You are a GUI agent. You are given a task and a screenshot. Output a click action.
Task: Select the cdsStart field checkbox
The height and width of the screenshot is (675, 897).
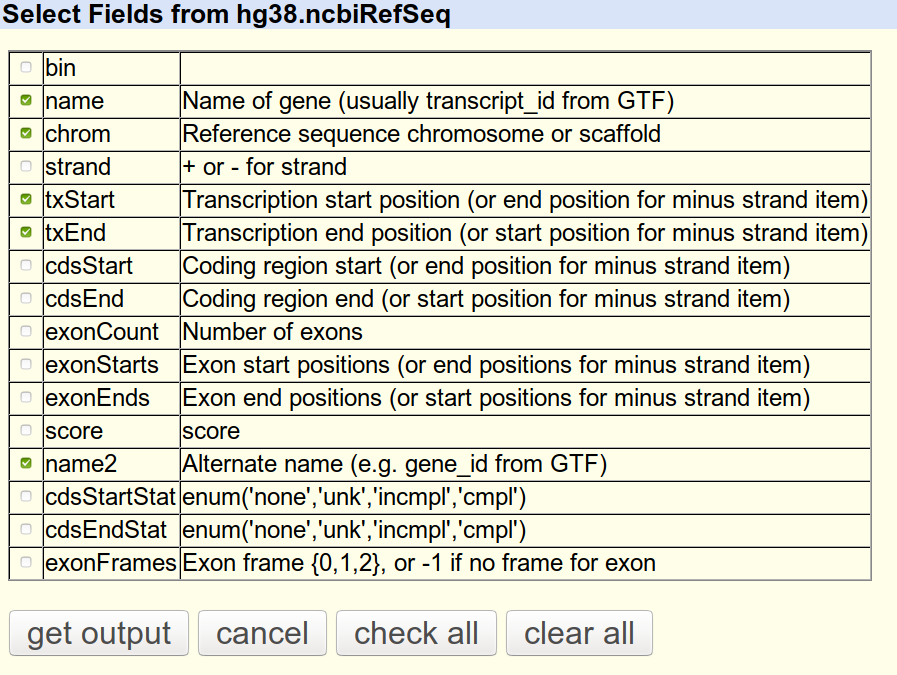tap(26, 266)
